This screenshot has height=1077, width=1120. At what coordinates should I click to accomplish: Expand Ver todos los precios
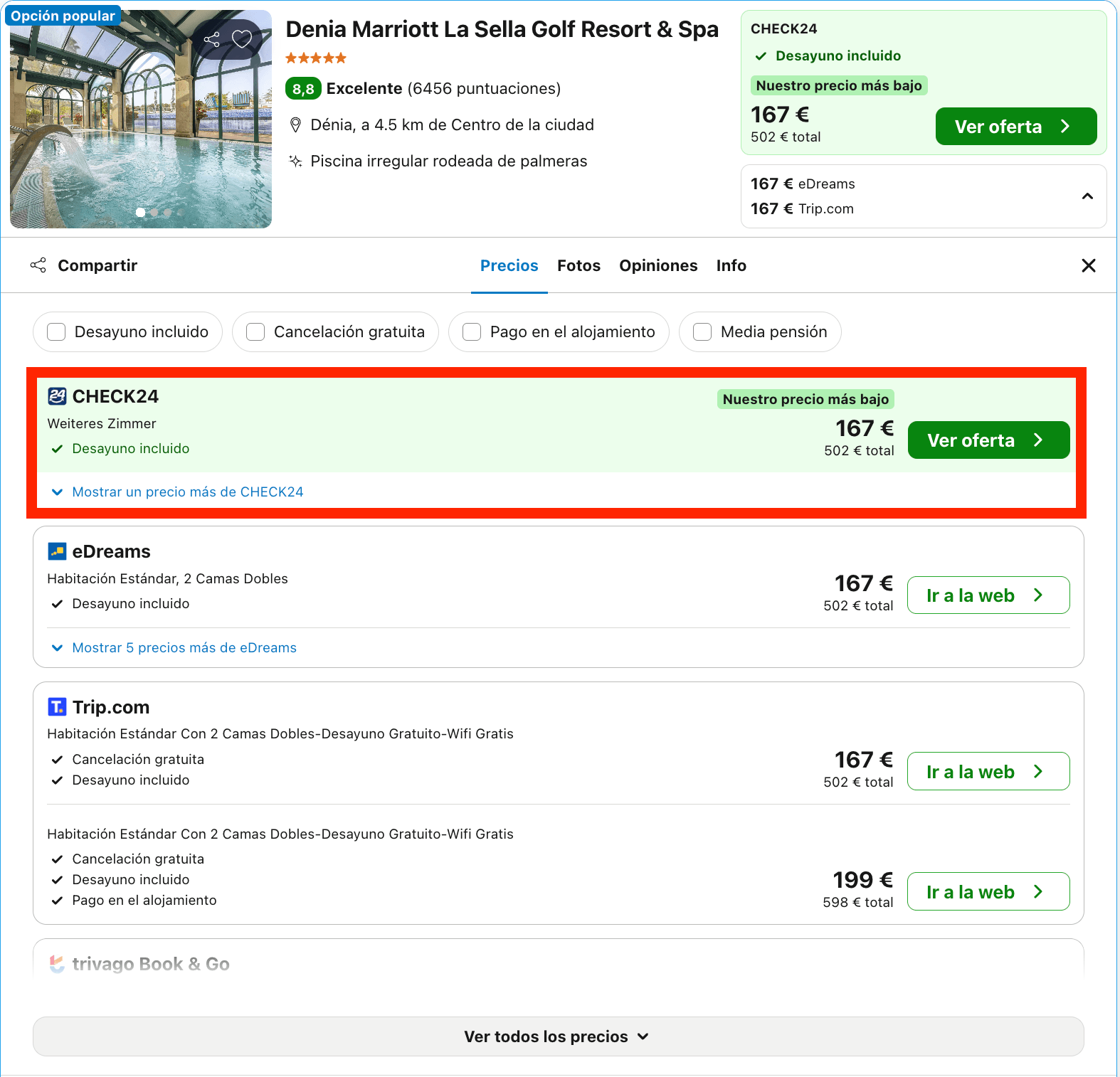[x=558, y=1036]
